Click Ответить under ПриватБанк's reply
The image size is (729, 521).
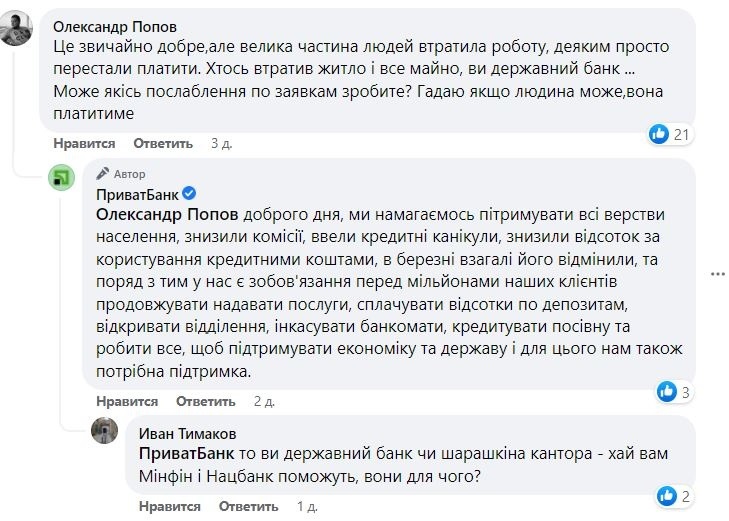(206, 401)
